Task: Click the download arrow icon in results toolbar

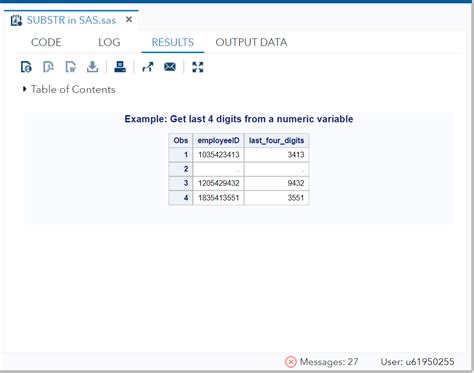Action: 92,67
